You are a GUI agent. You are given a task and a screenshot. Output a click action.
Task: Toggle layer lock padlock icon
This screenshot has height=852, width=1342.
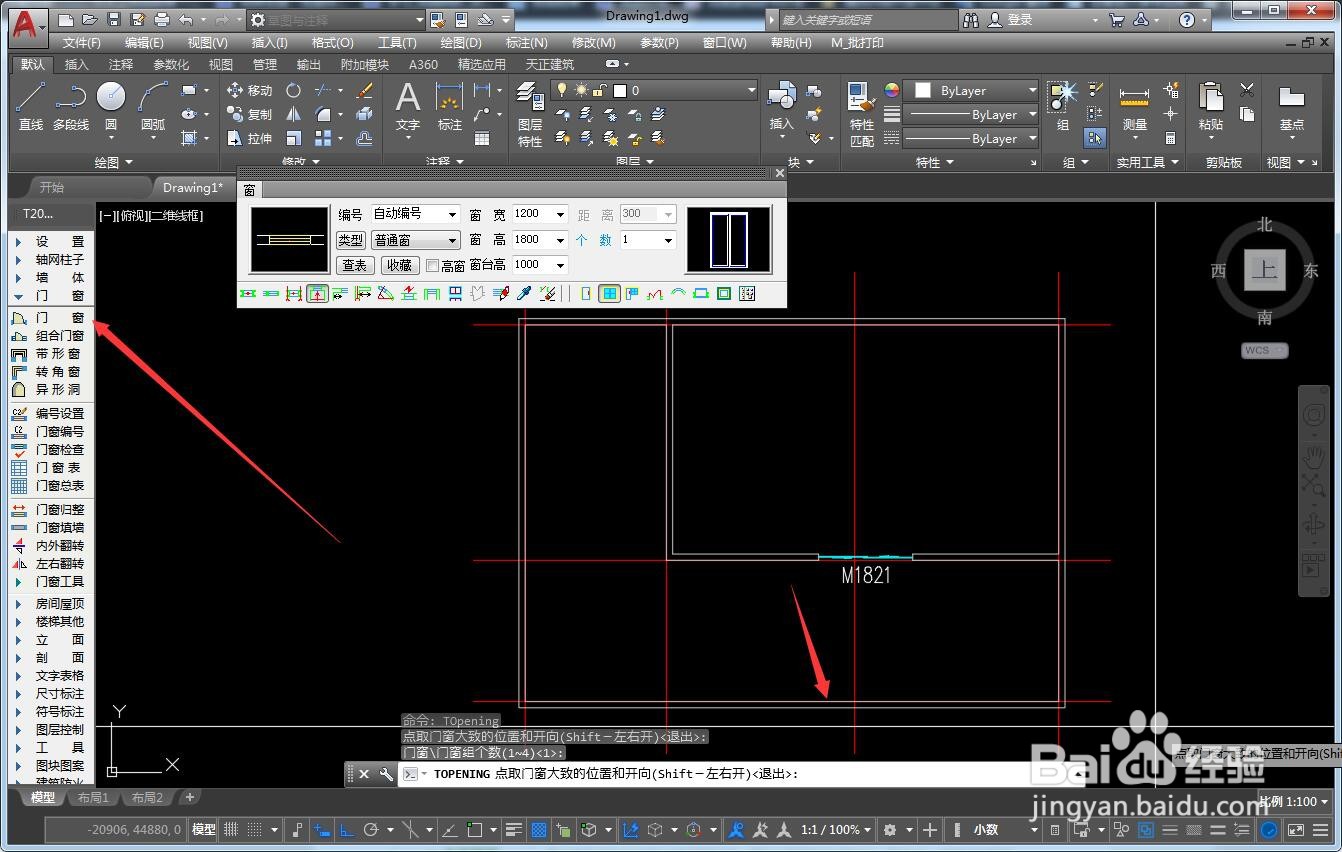click(599, 90)
